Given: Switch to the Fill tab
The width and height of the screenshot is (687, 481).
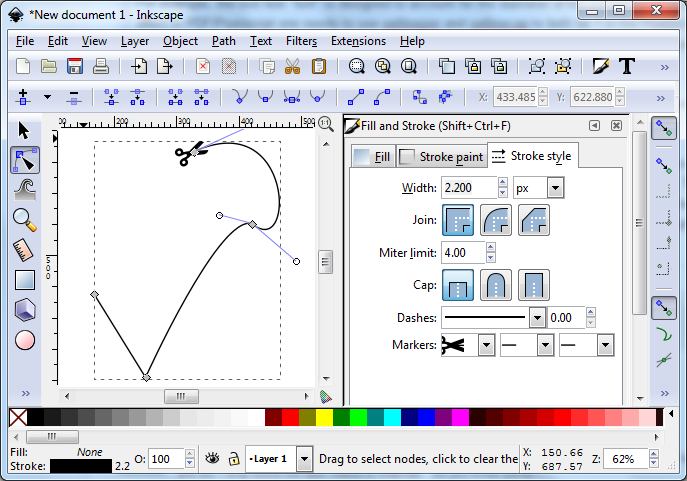Looking at the screenshot, I should pyautogui.click(x=373, y=156).
